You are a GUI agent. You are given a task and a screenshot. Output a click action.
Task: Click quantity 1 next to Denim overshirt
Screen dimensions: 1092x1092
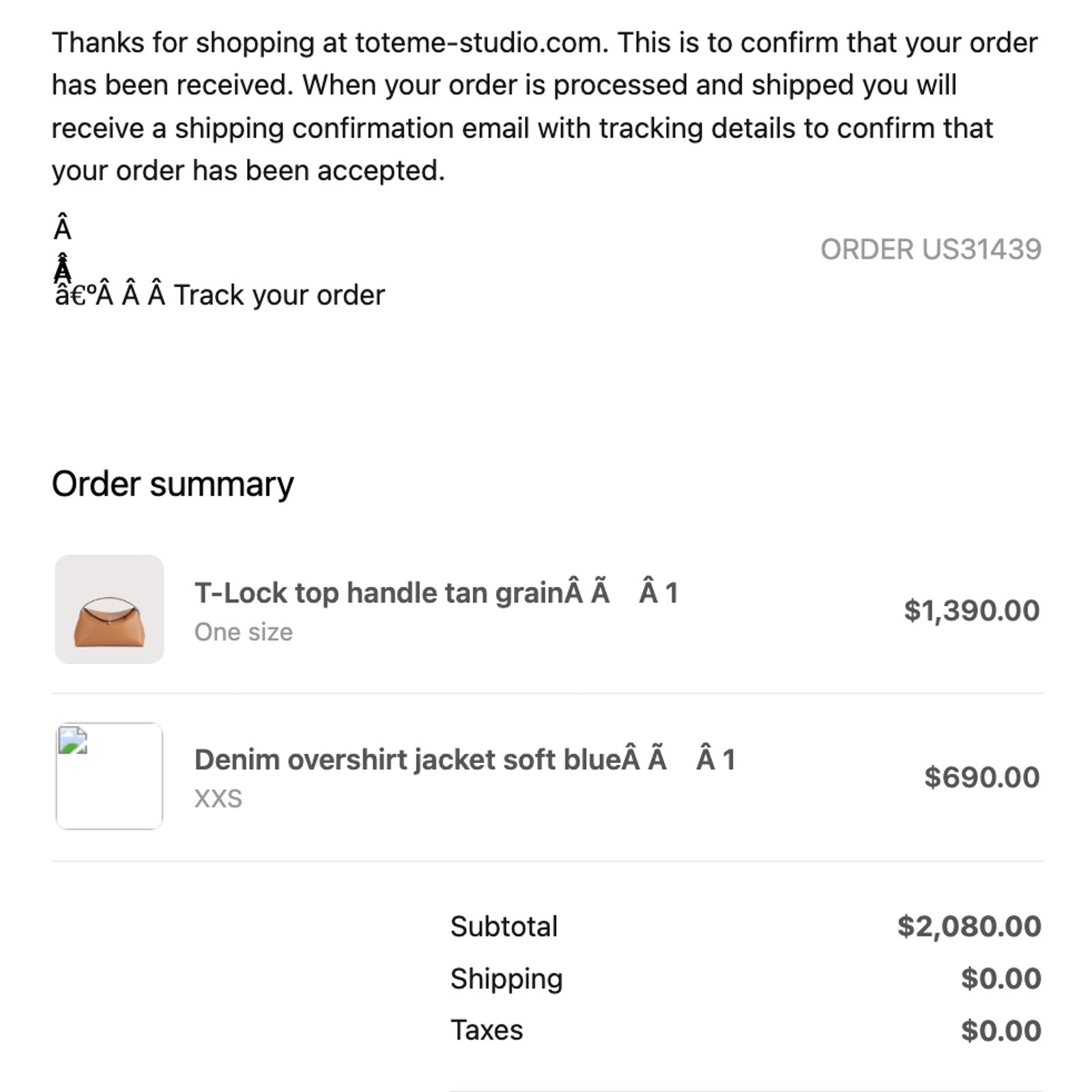pyautogui.click(x=729, y=760)
